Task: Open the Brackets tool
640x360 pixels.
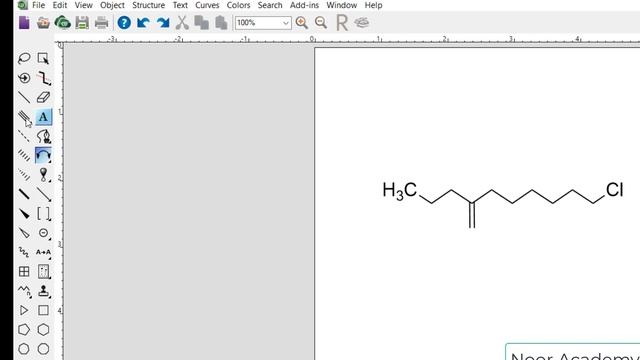Action: pos(43,213)
